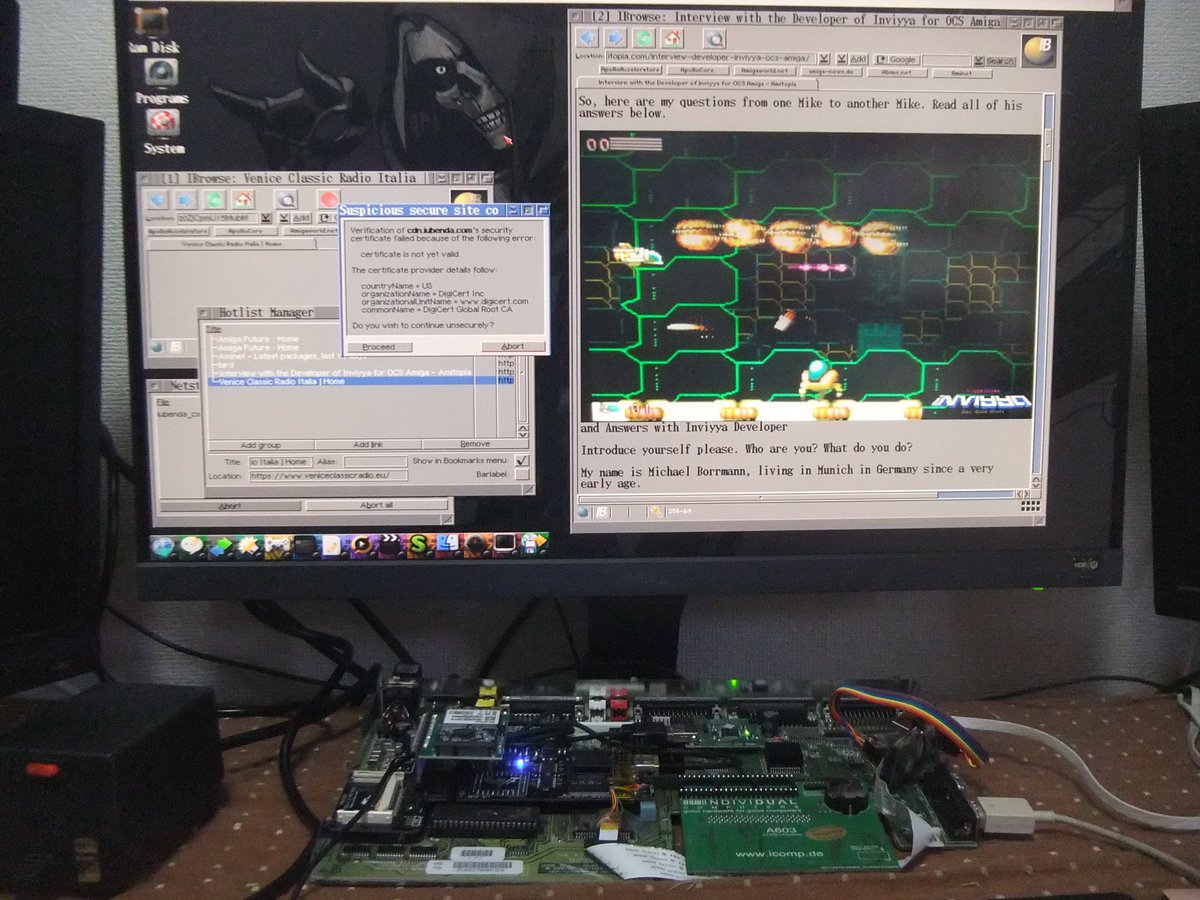
Task: Click Add link in Hotlist Manager
Action: [368, 445]
